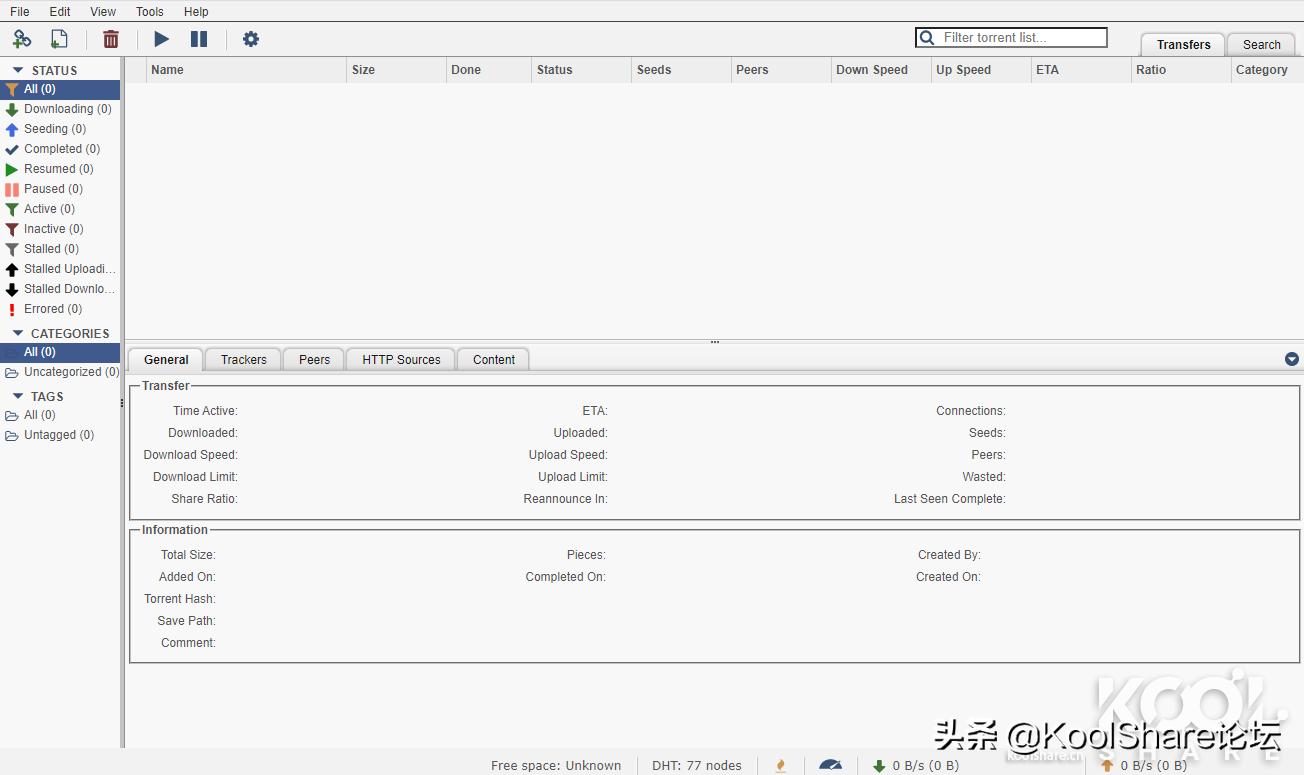
Task: Open the Content tab
Action: click(494, 360)
